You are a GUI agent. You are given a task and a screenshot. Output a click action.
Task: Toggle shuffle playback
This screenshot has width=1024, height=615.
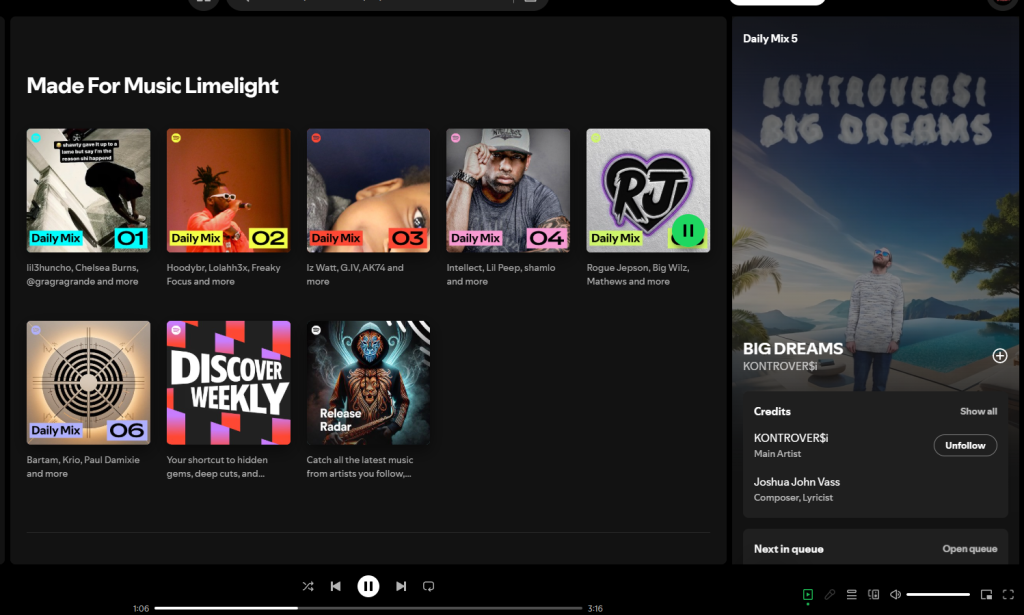pyautogui.click(x=308, y=586)
